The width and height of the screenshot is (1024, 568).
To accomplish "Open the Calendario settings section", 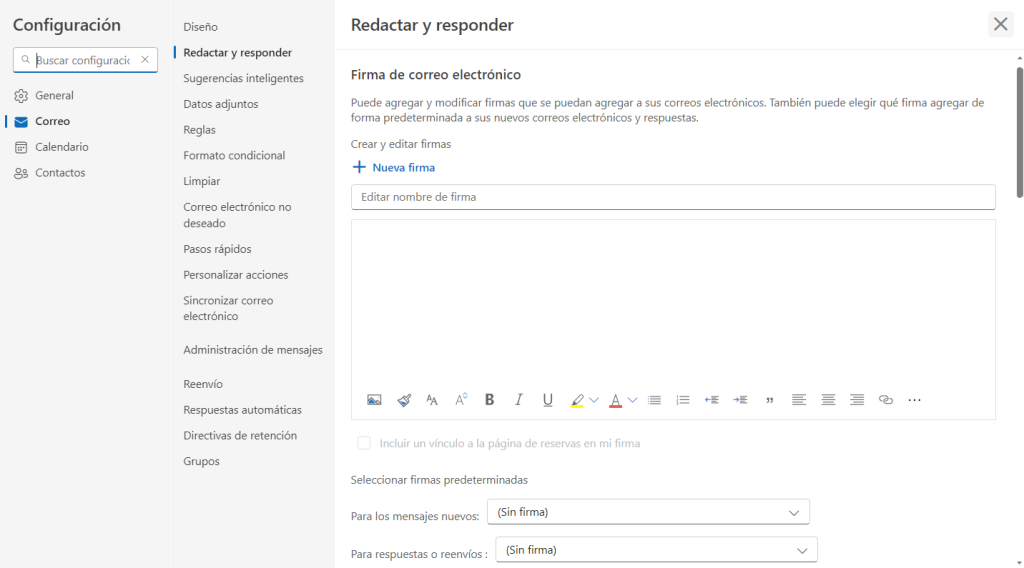I will pos(61,147).
